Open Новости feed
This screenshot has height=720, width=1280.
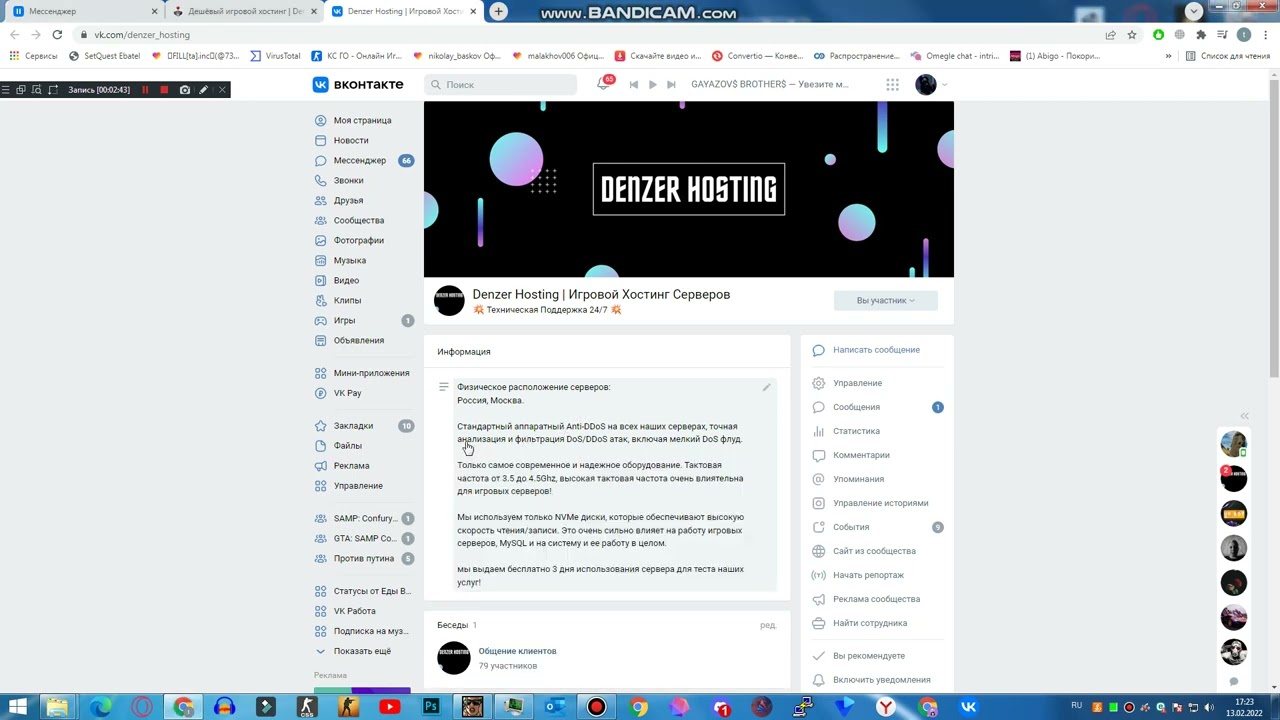tap(350, 140)
